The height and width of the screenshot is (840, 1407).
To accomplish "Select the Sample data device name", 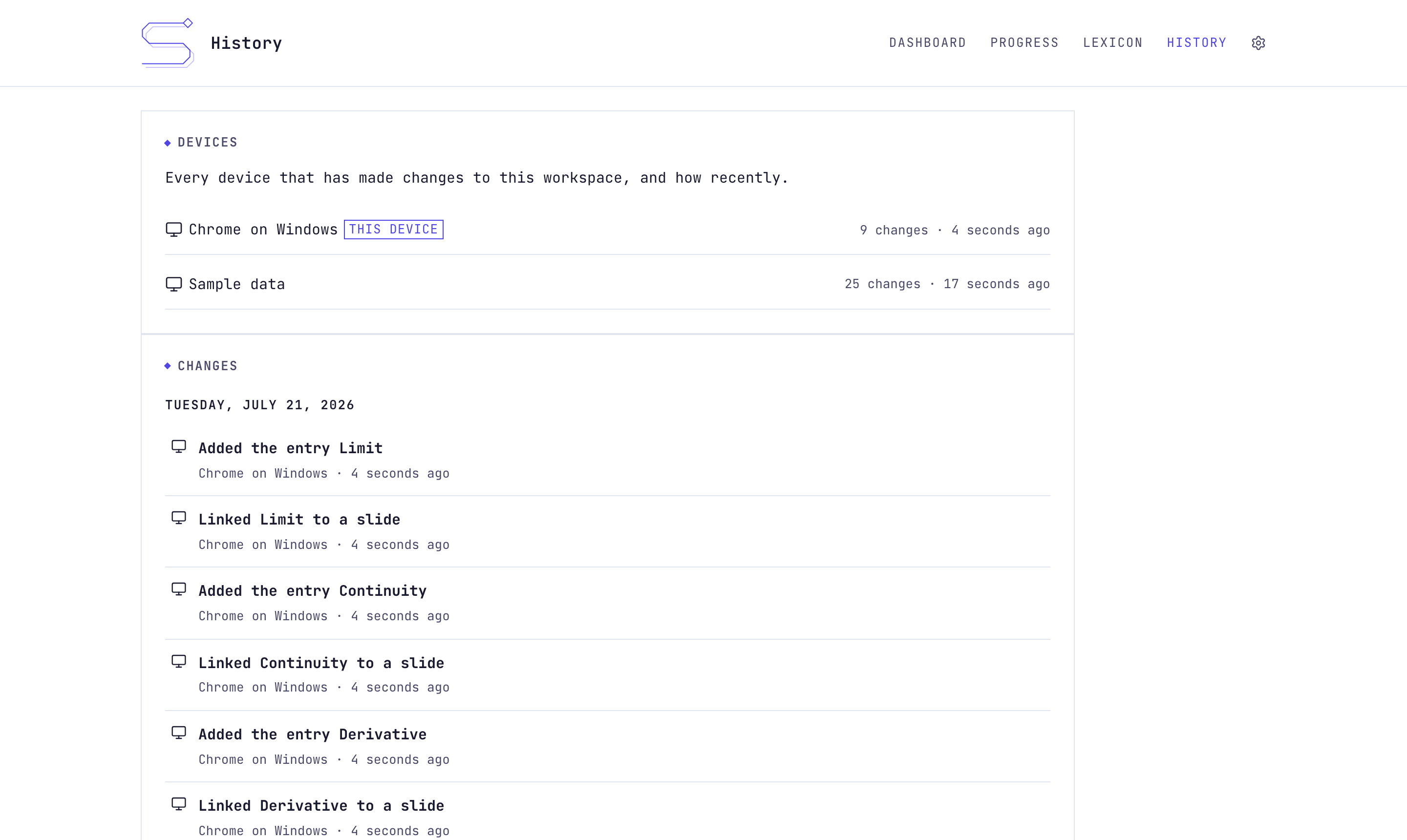I will pos(236,284).
